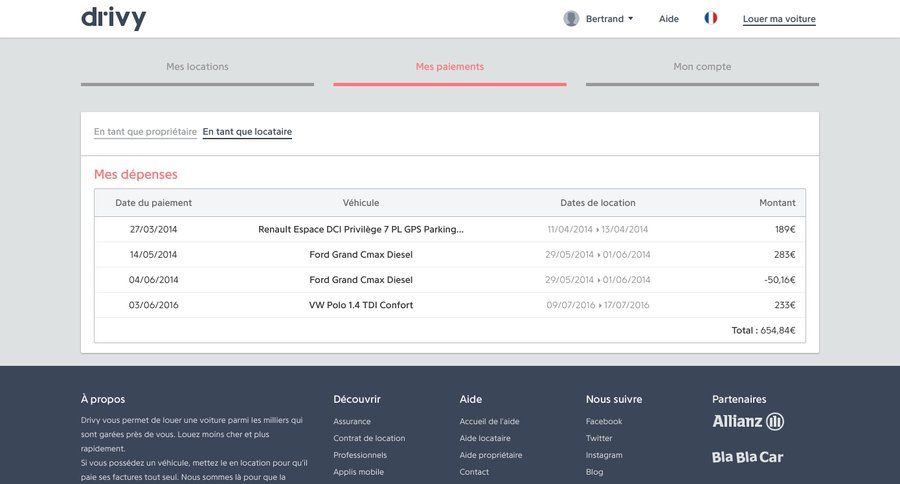Select the Mes paiements tab

click(450, 67)
